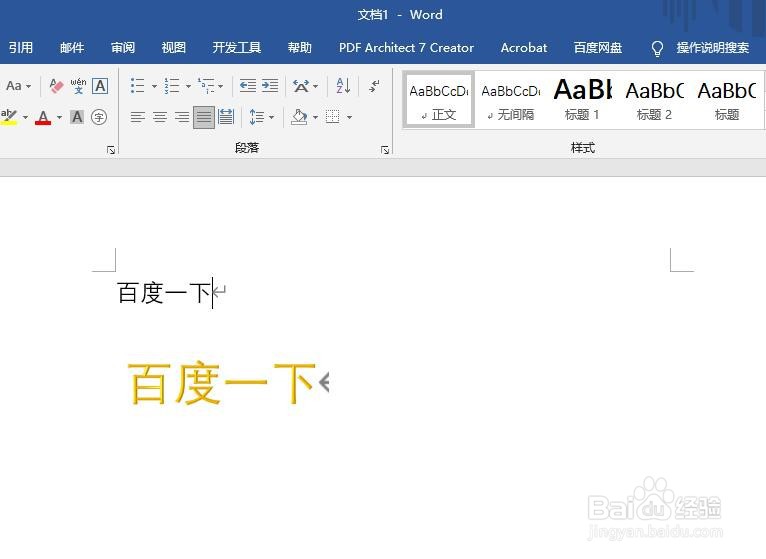
Task: Toggle Show/Hide paragraph marks
Action: click(x=374, y=86)
